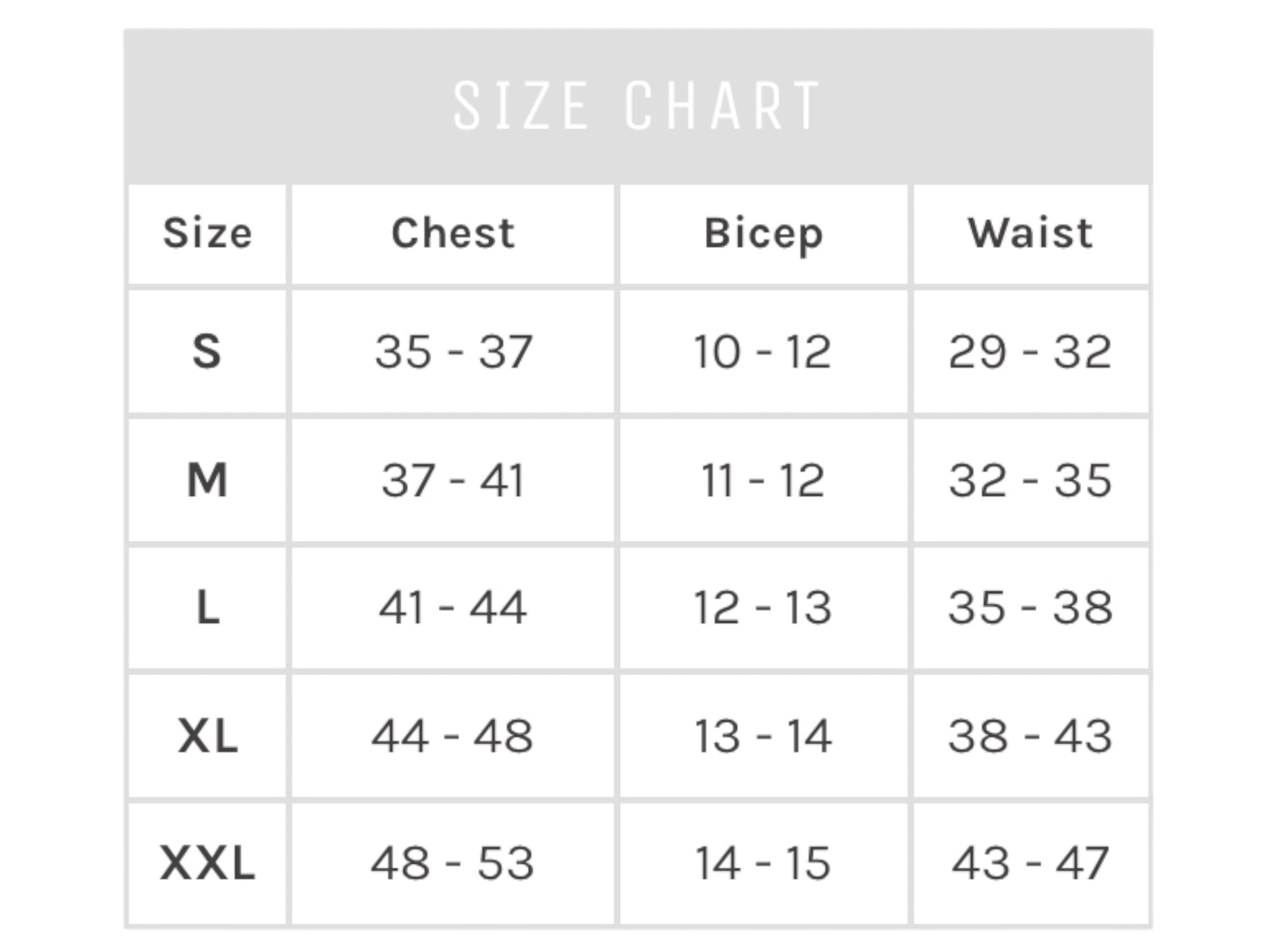Select bicep measurement 13 - 14
The width and height of the screenshot is (1269, 952).
(762, 736)
